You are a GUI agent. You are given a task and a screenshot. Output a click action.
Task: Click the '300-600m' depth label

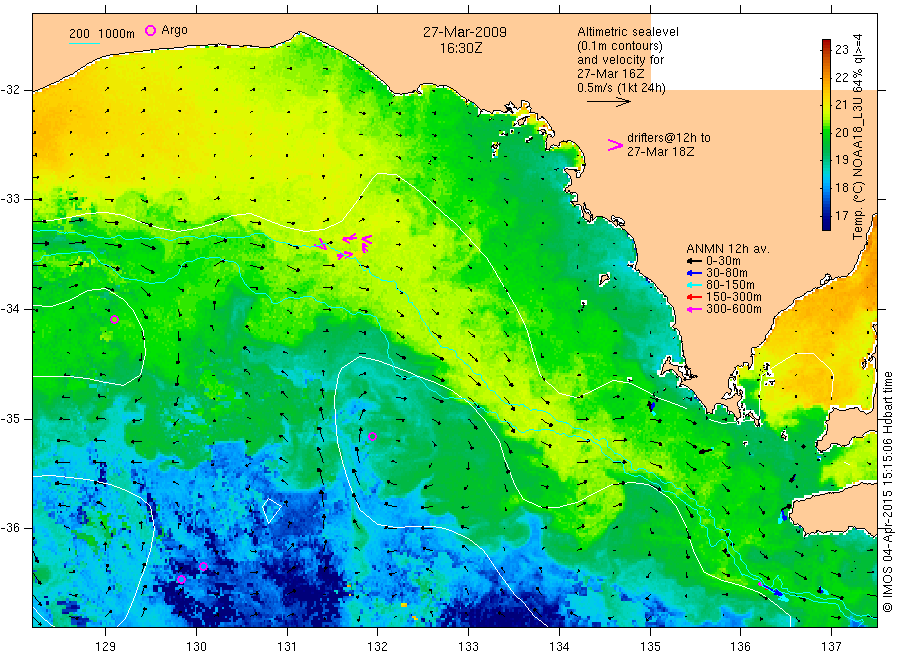734,309
